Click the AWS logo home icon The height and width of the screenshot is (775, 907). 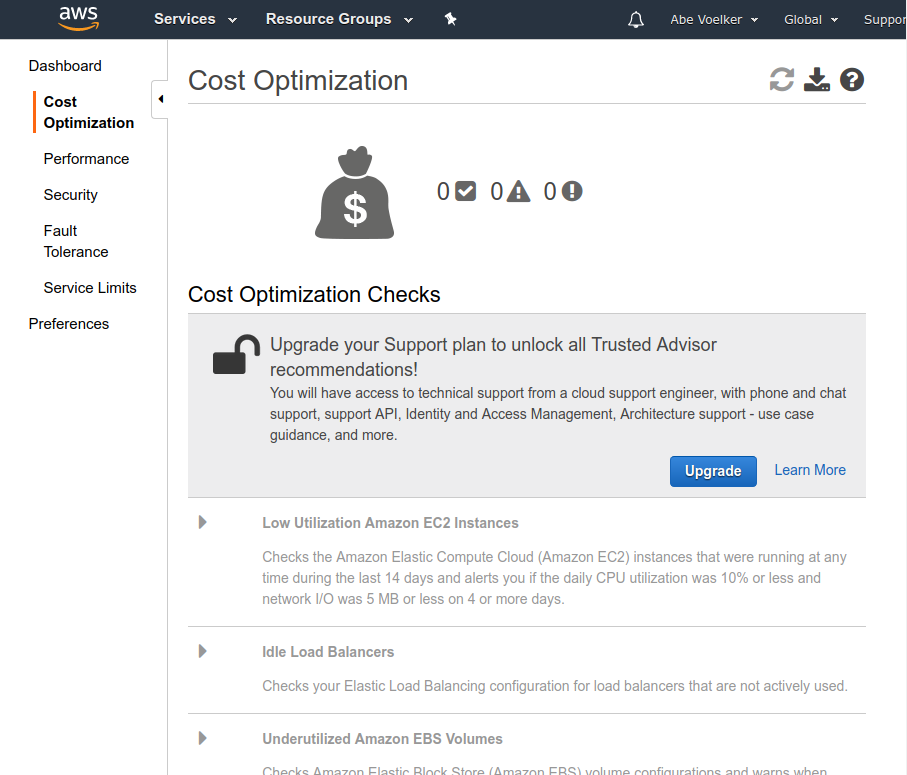tap(78, 19)
